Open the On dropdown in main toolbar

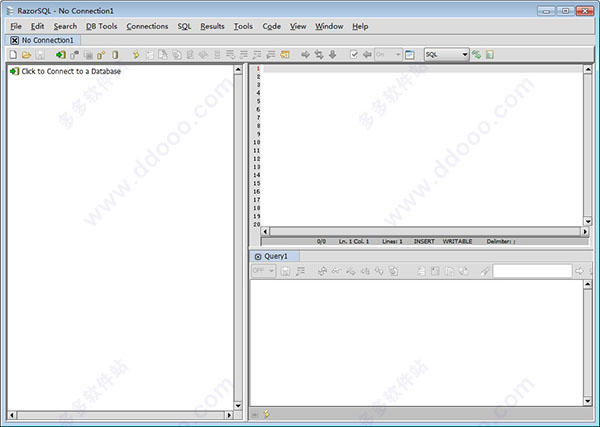[388, 55]
